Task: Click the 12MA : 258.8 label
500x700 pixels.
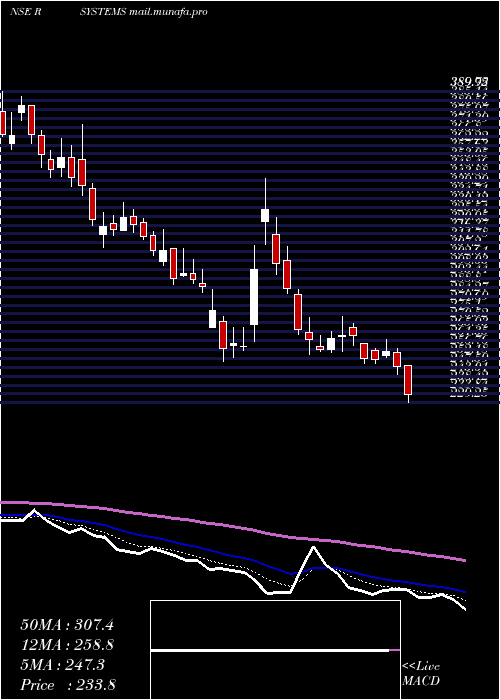Action: (67, 645)
